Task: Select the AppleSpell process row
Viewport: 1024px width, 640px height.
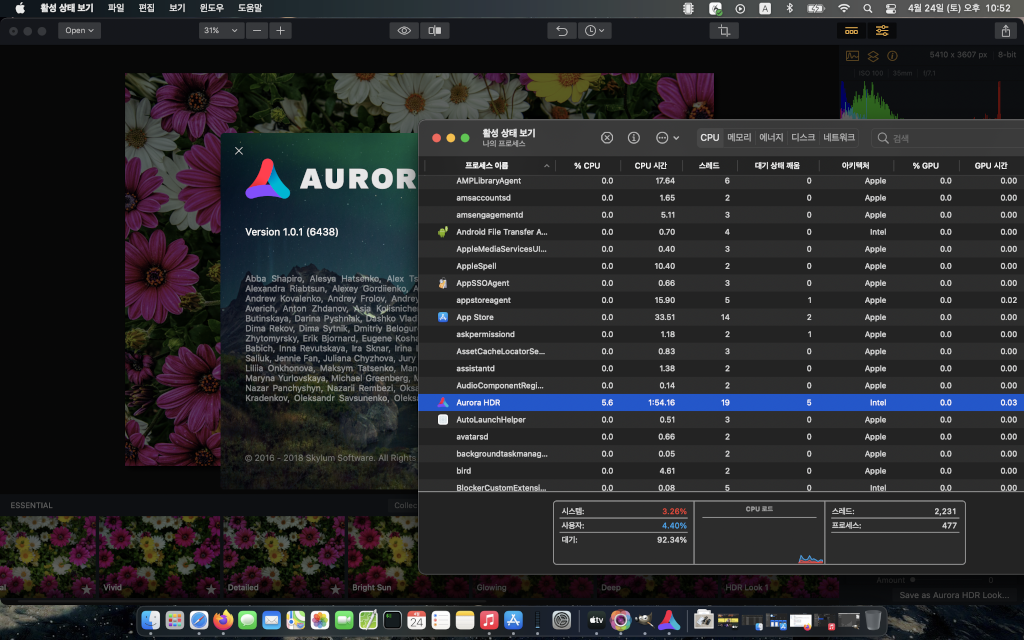Action: pyautogui.click(x=721, y=266)
